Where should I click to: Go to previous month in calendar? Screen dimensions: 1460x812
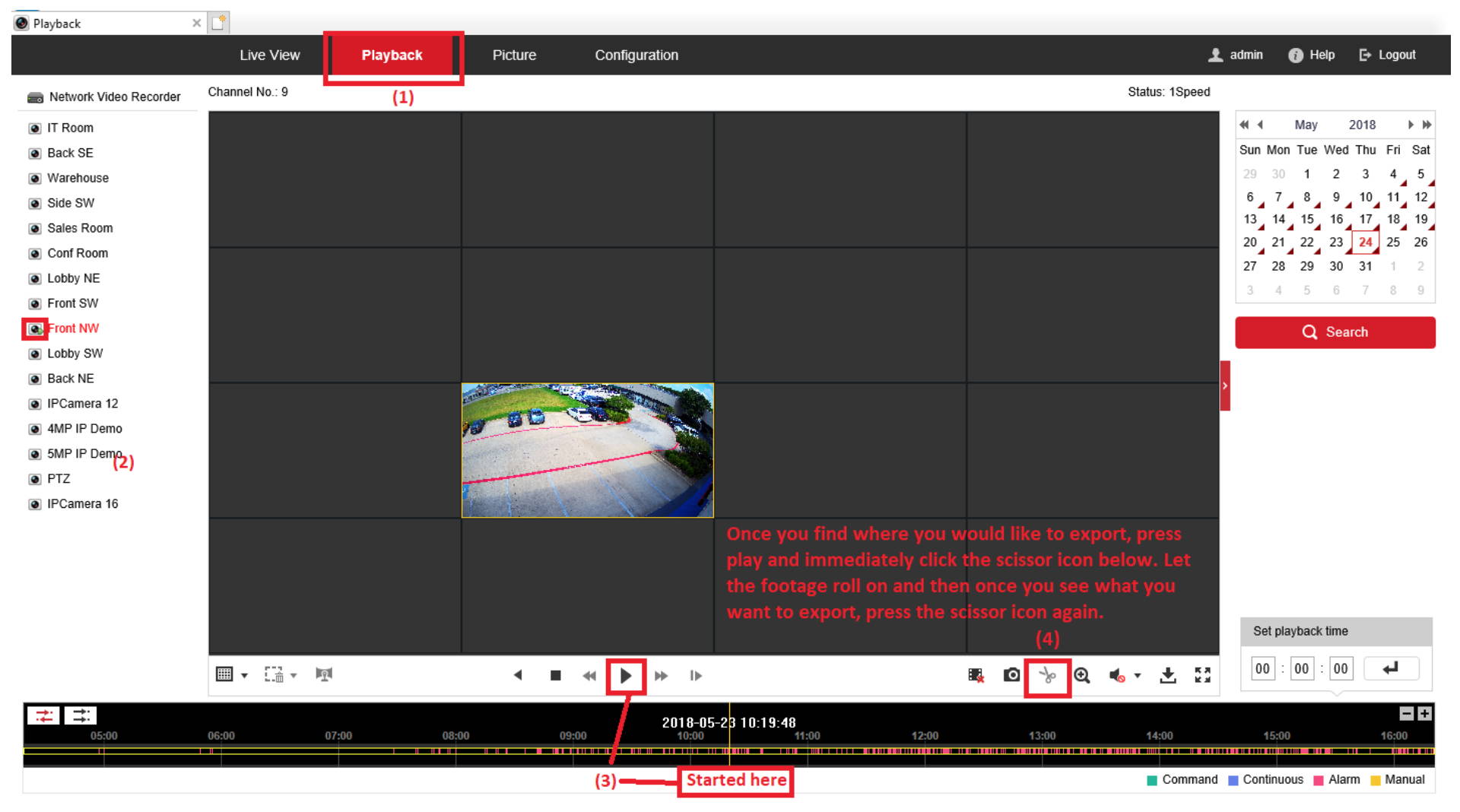tap(1261, 125)
